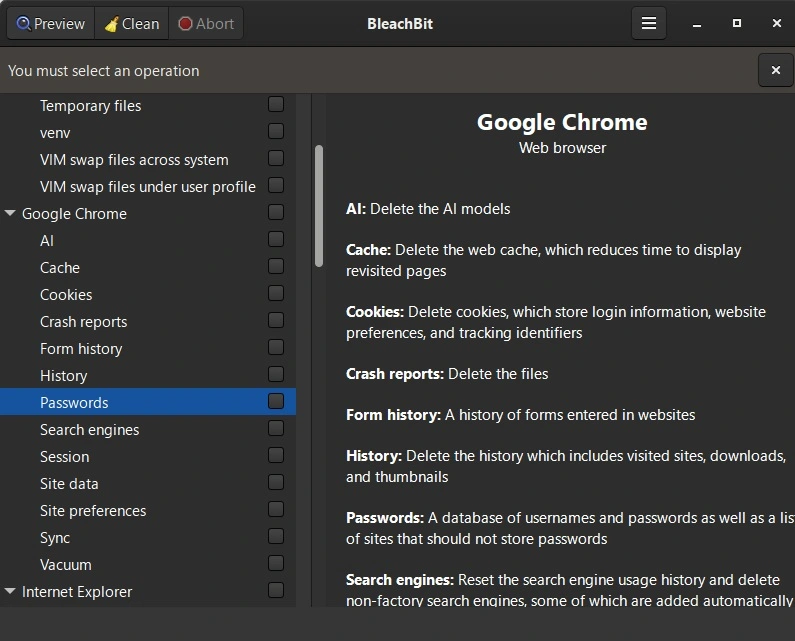Image resolution: width=795 pixels, height=641 pixels.
Task: Tick the Session checkbox
Action: (276, 455)
